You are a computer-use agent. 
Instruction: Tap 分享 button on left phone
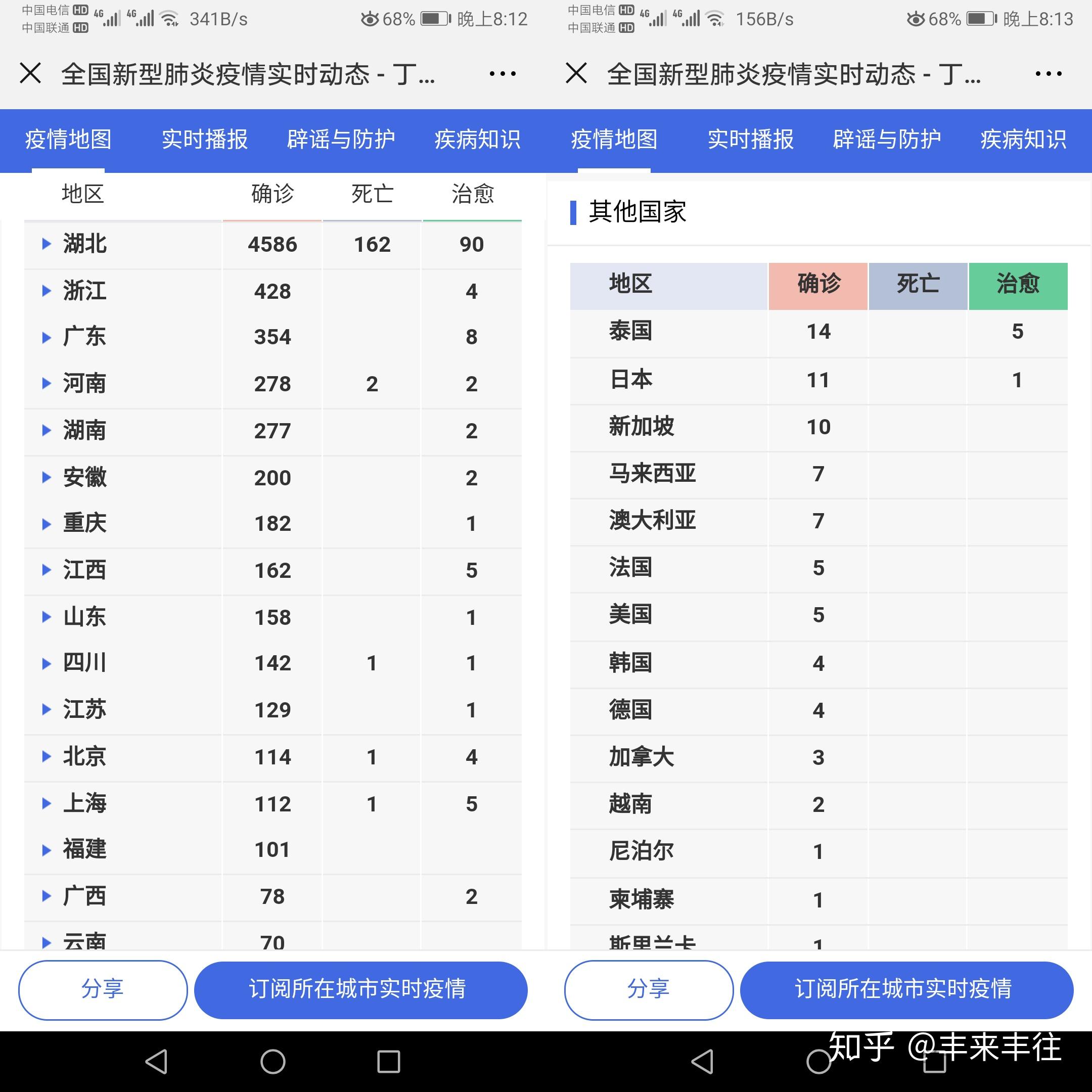click(103, 990)
